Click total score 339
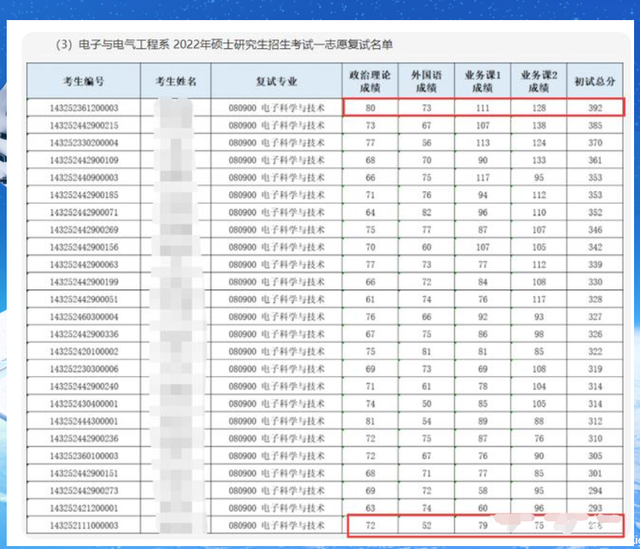This screenshot has height=549, width=640. [595, 264]
